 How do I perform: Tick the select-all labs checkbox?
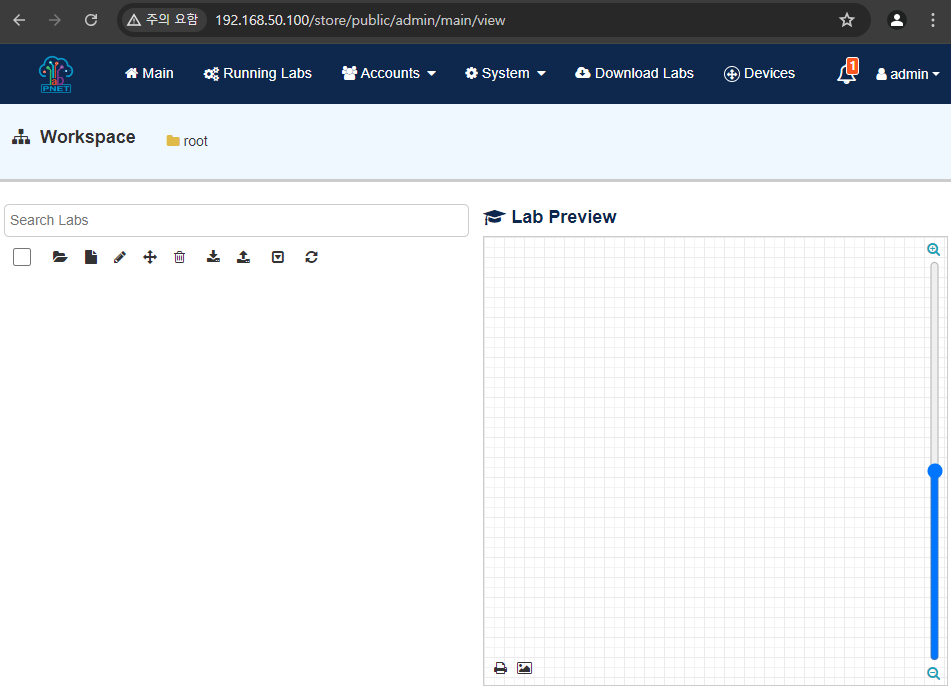[22, 257]
